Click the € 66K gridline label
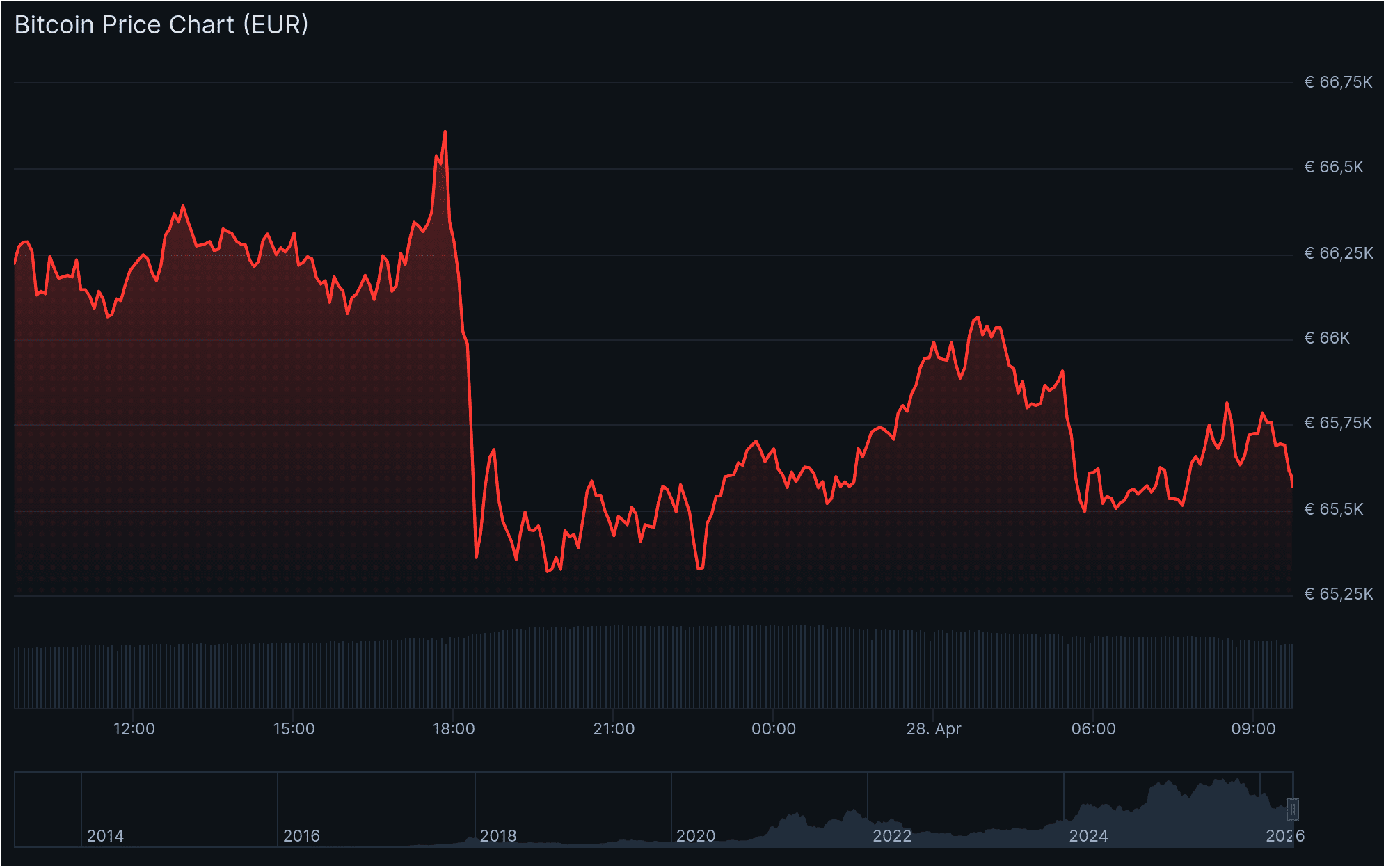The width and height of the screenshot is (1386, 868). (x=1329, y=339)
